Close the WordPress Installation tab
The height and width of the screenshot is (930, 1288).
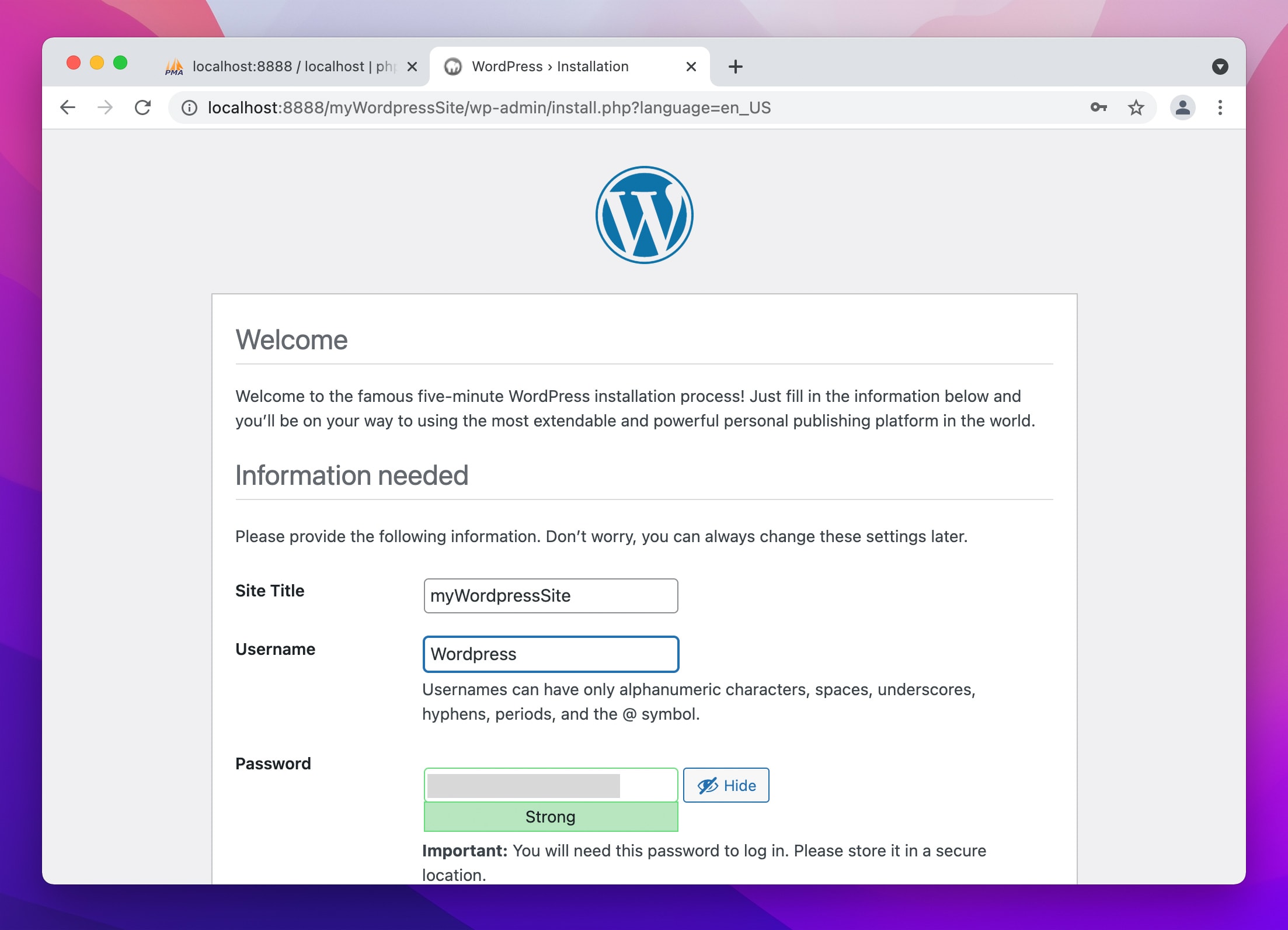(691, 66)
